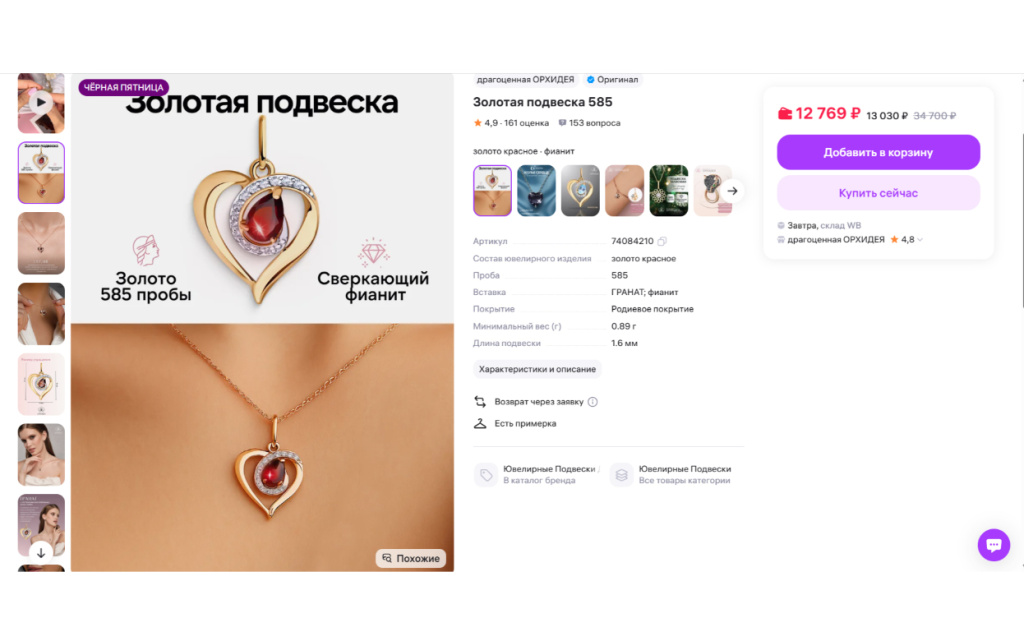Expand the seller rating dropdown

(920, 240)
